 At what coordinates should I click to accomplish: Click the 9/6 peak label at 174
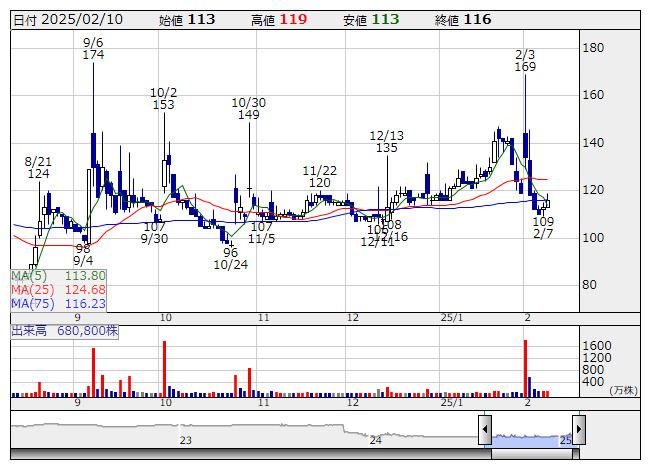93,48
